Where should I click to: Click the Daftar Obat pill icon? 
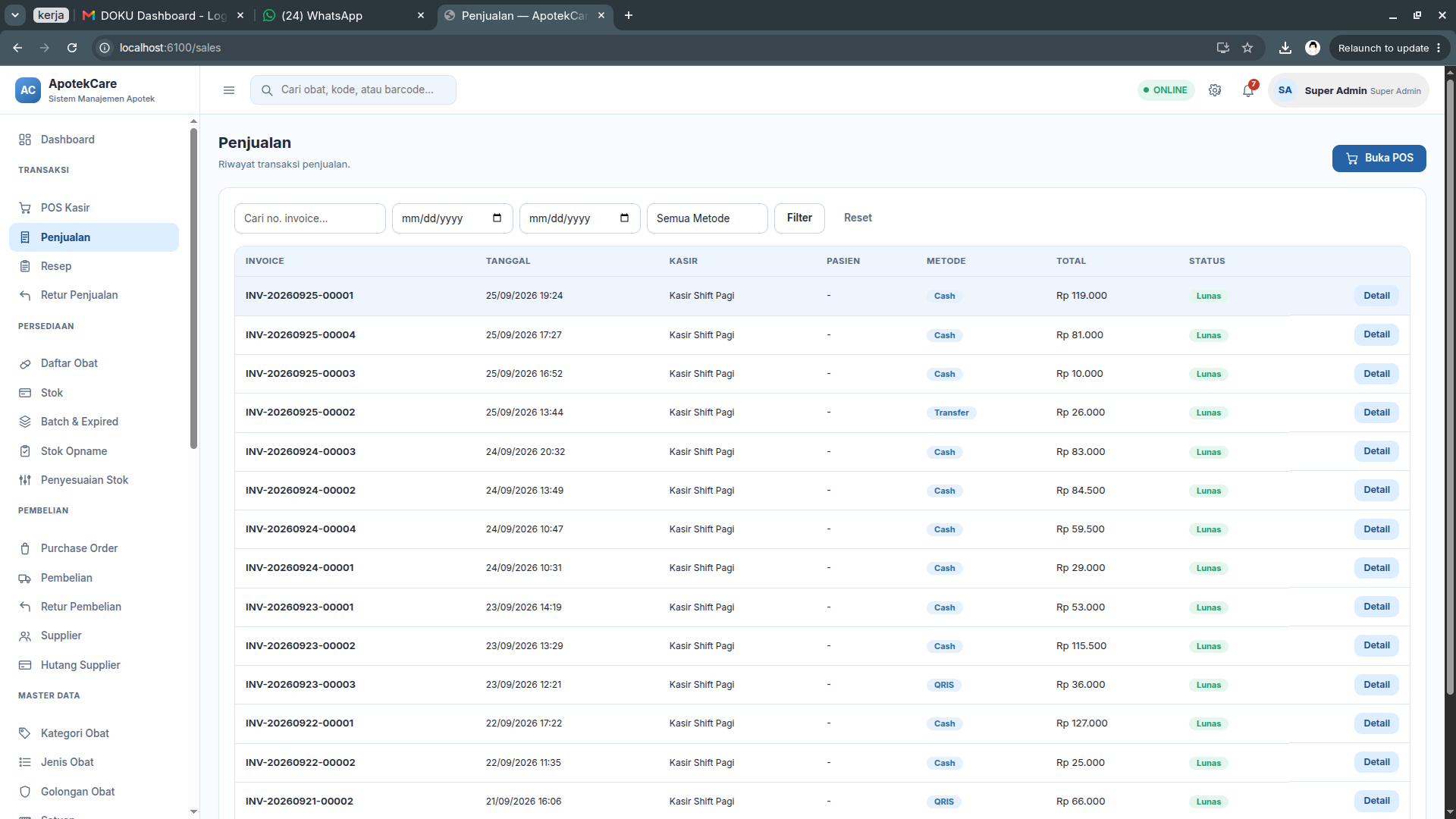coord(25,363)
